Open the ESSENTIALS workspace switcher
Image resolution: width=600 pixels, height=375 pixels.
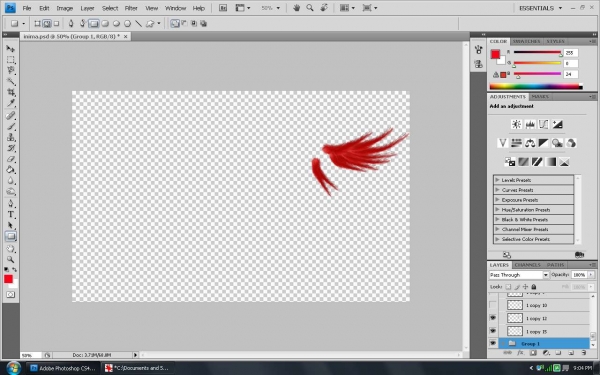[x=540, y=8]
